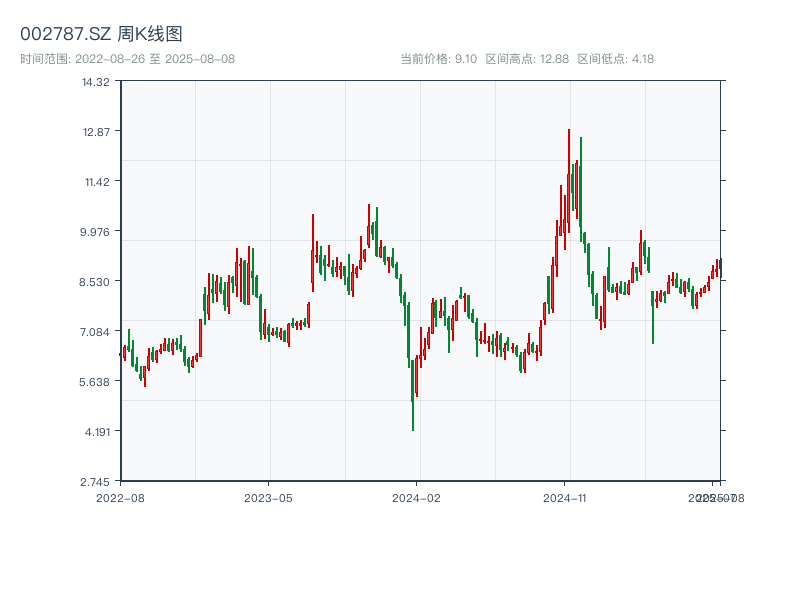The height and width of the screenshot is (600, 800).
Task: Click the y-axis value 2.745
Action: coord(95,482)
